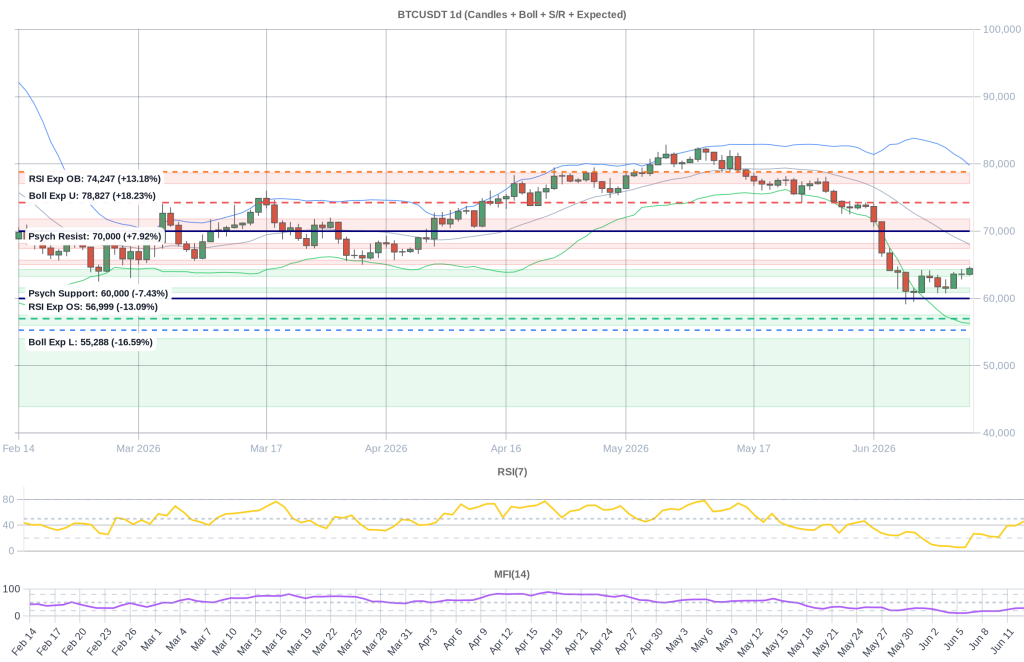
Task: Select the rotated "May 21" date label
Action: click(825, 642)
